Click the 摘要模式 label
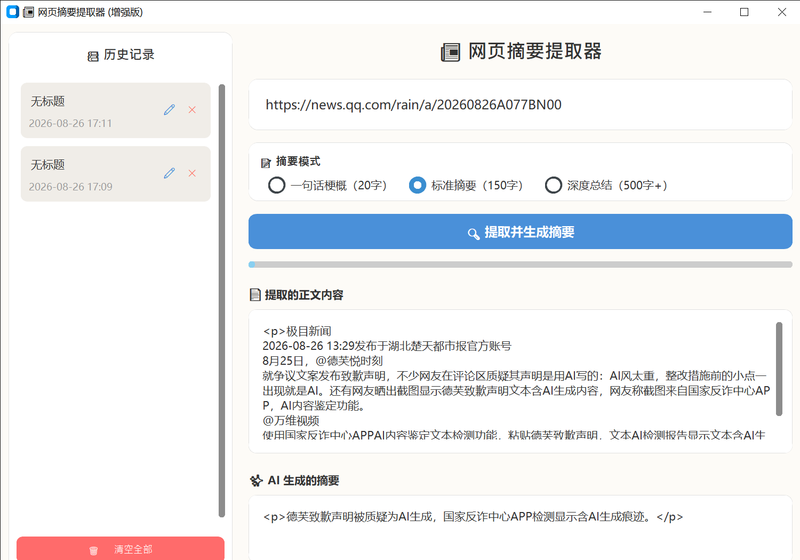The height and width of the screenshot is (560, 800). pyautogui.click(x=298, y=161)
